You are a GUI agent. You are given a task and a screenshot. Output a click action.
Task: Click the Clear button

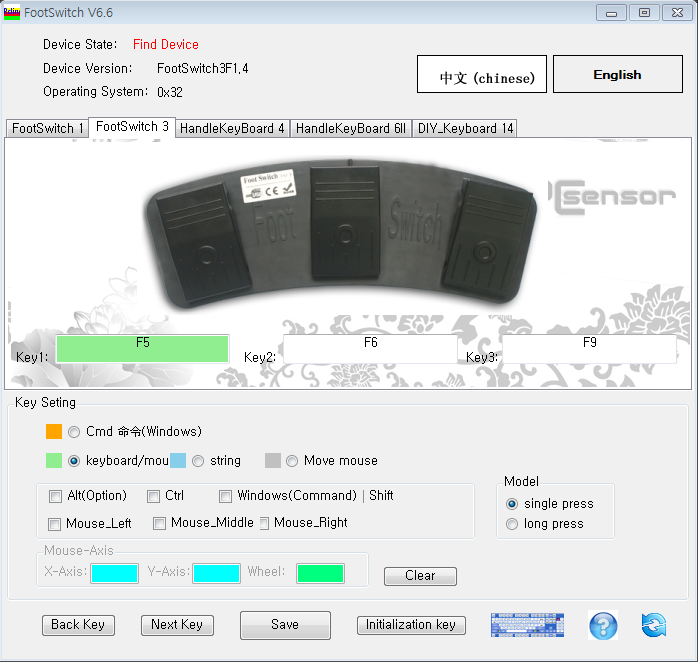[x=420, y=576]
